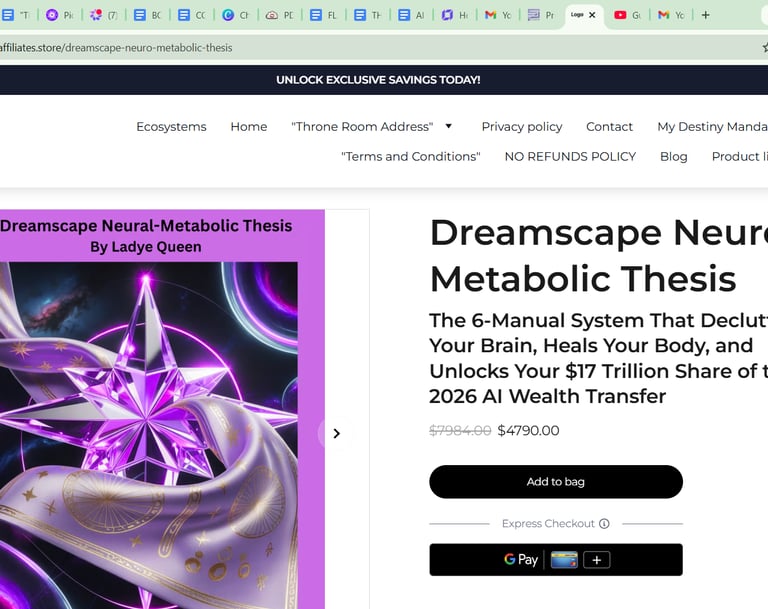Open the Privacy policy page
768x609 pixels.
coord(522,126)
